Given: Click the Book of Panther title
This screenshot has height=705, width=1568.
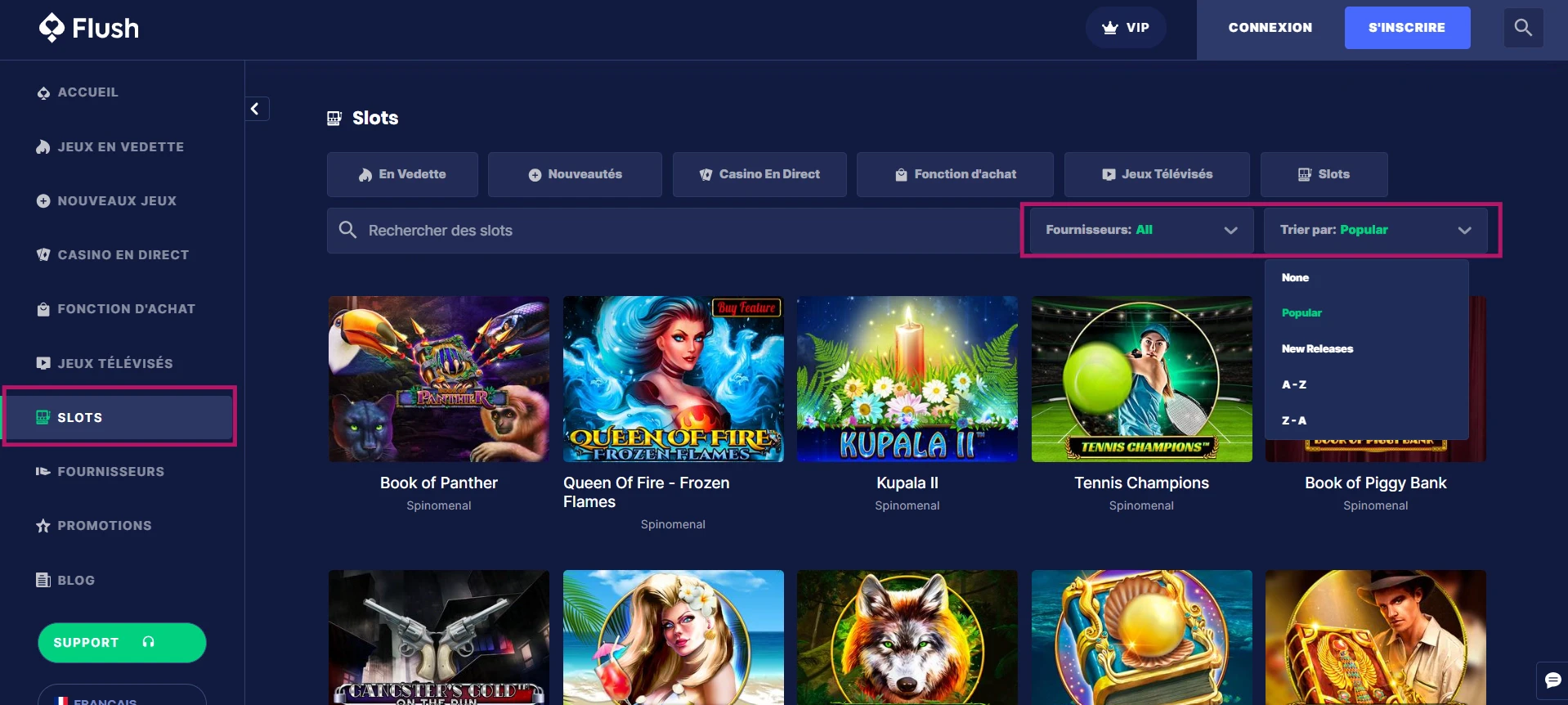Looking at the screenshot, I should click(439, 483).
